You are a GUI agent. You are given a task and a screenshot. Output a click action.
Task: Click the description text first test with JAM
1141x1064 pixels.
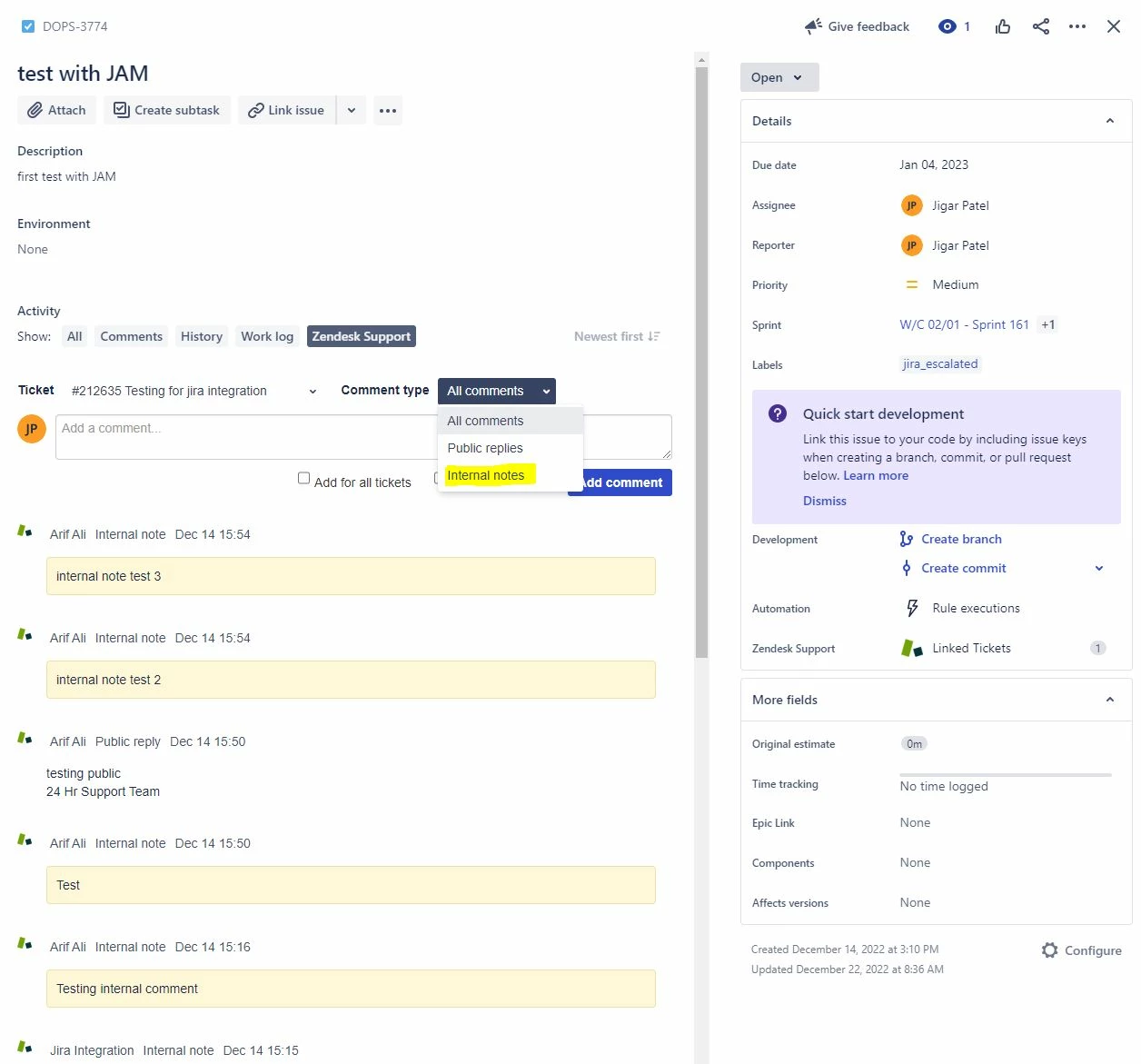coord(66,176)
